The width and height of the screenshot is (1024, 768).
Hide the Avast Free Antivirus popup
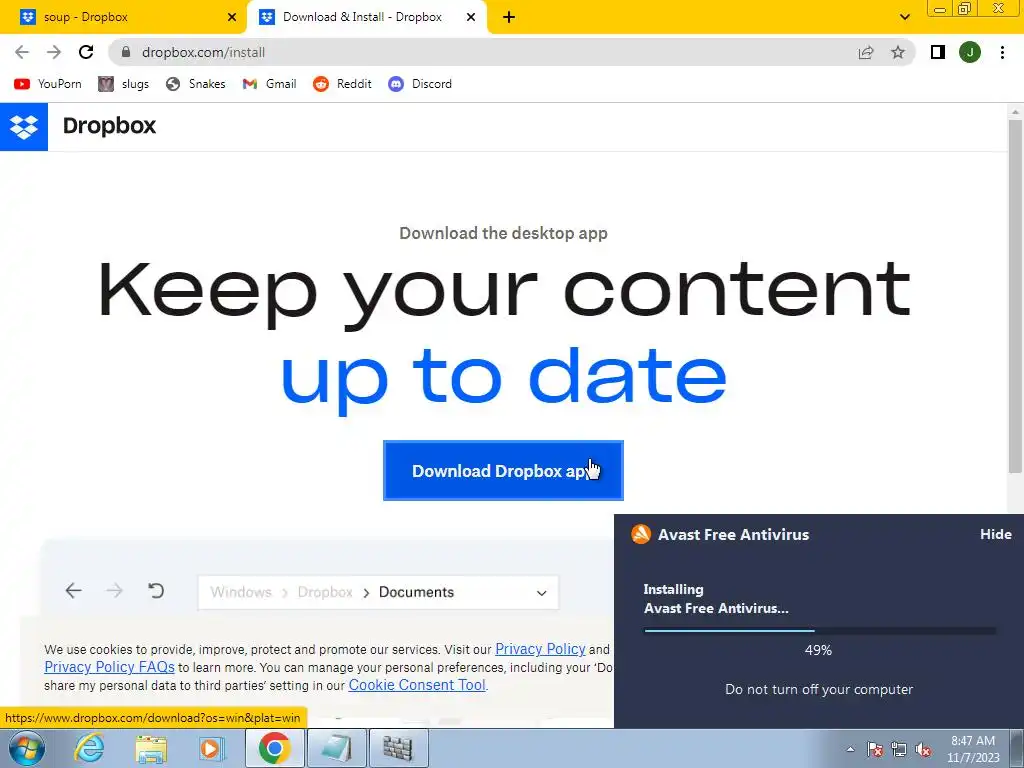(995, 534)
